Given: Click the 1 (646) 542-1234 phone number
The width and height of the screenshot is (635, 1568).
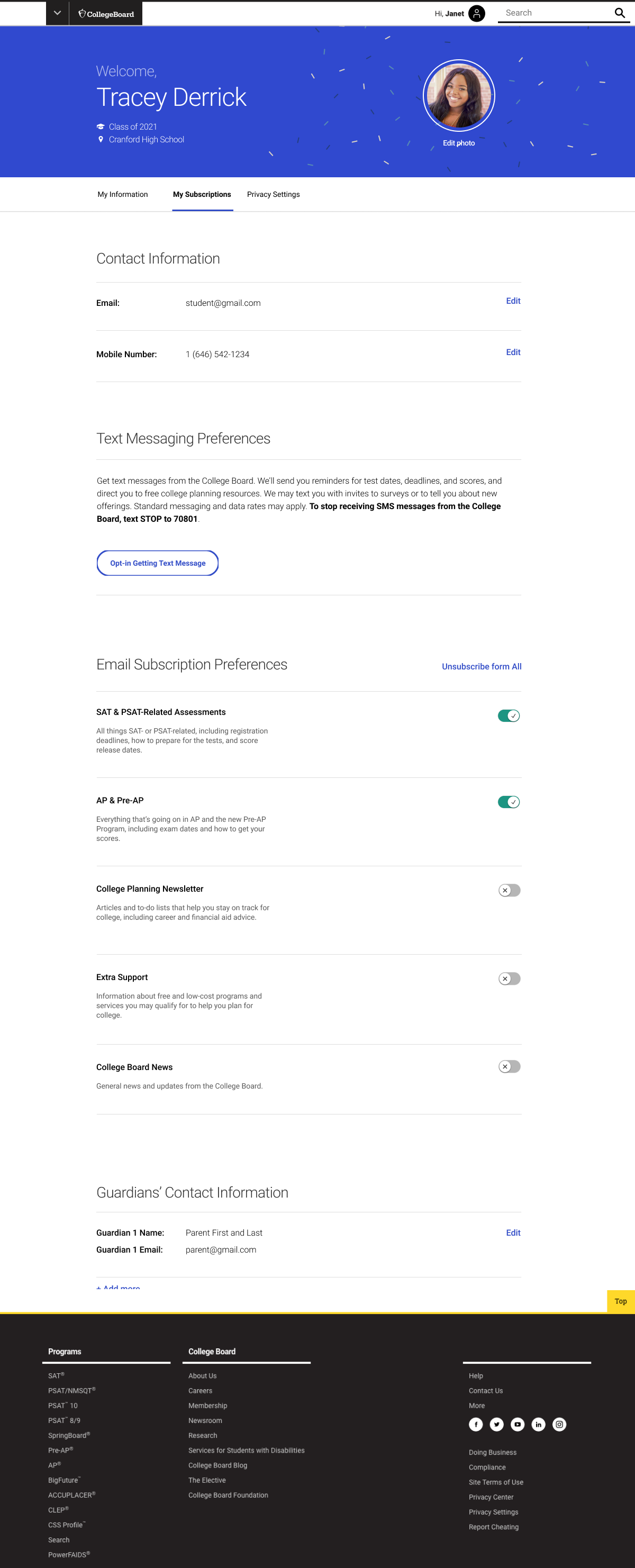Looking at the screenshot, I should pos(217,354).
